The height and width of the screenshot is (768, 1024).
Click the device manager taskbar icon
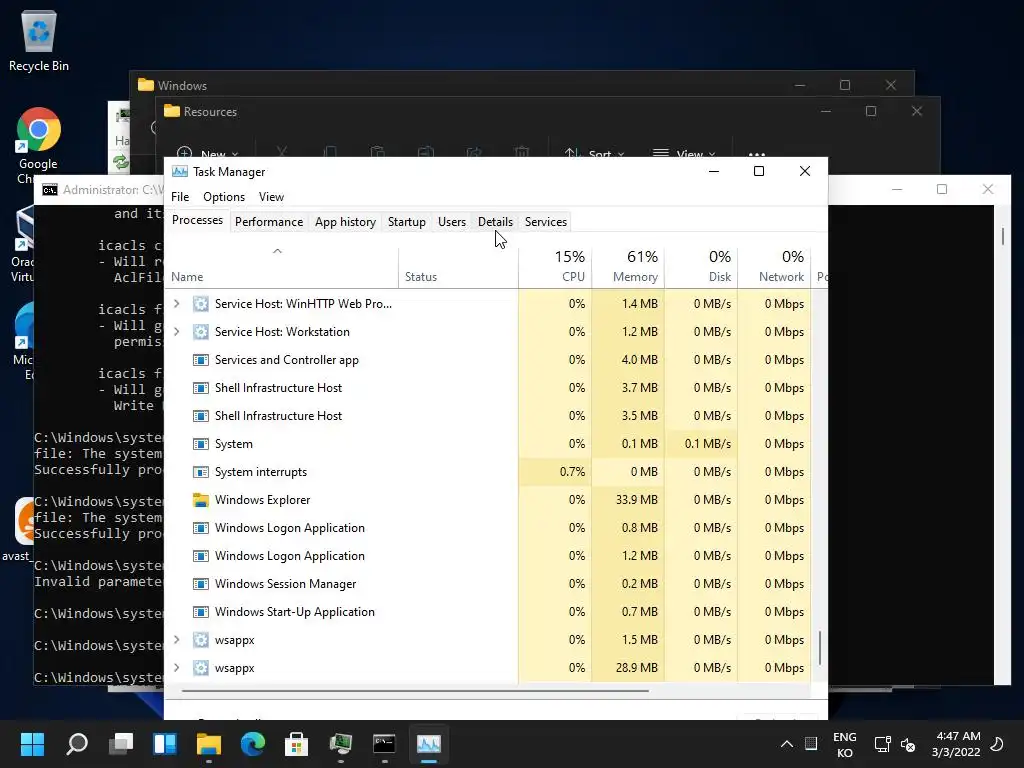[x=340, y=743]
